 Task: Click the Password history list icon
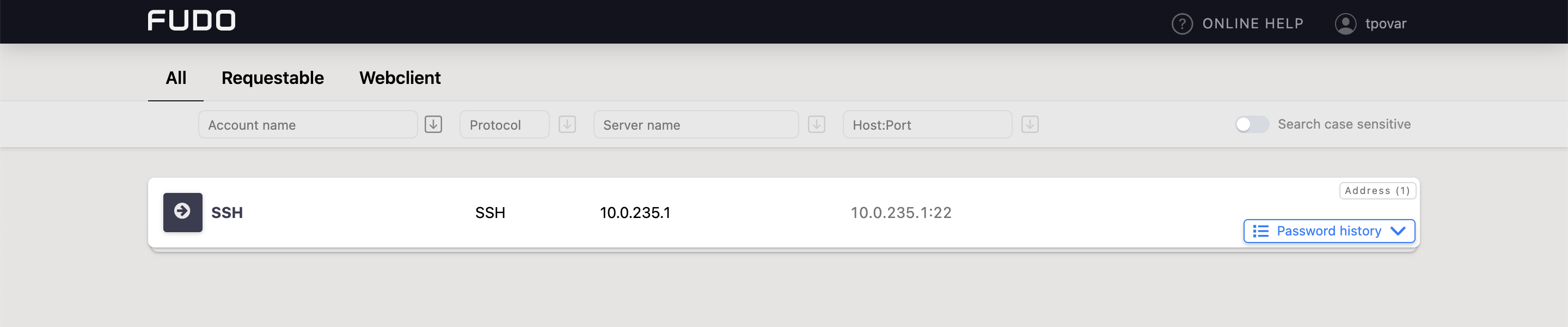point(1260,232)
